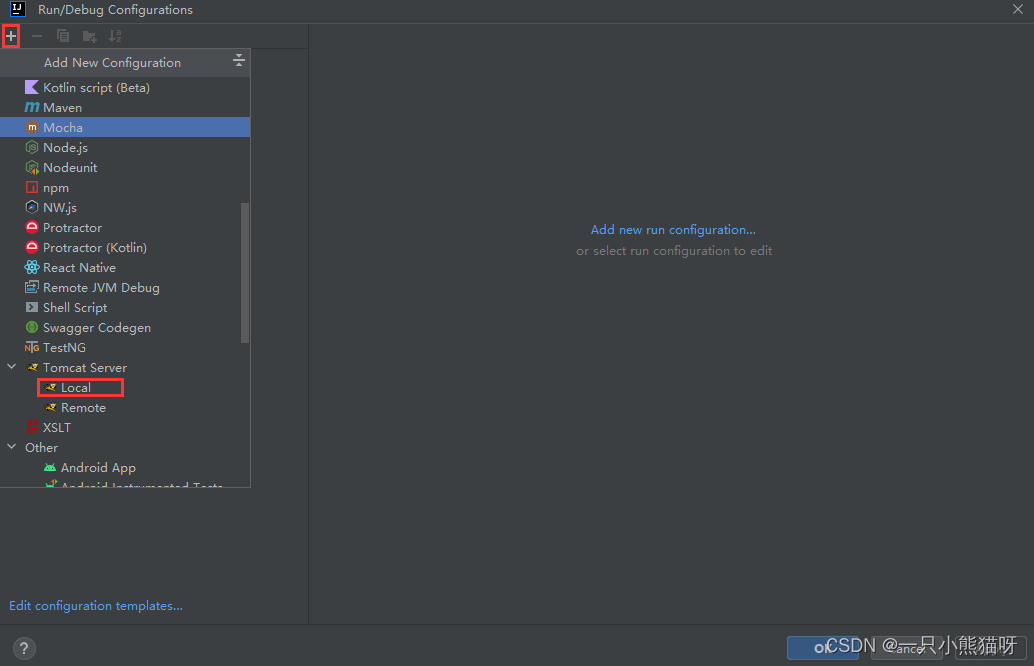The height and width of the screenshot is (666, 1034).
Task: Select the highlighted Mocha entry
Action: [x=125, y=127]
